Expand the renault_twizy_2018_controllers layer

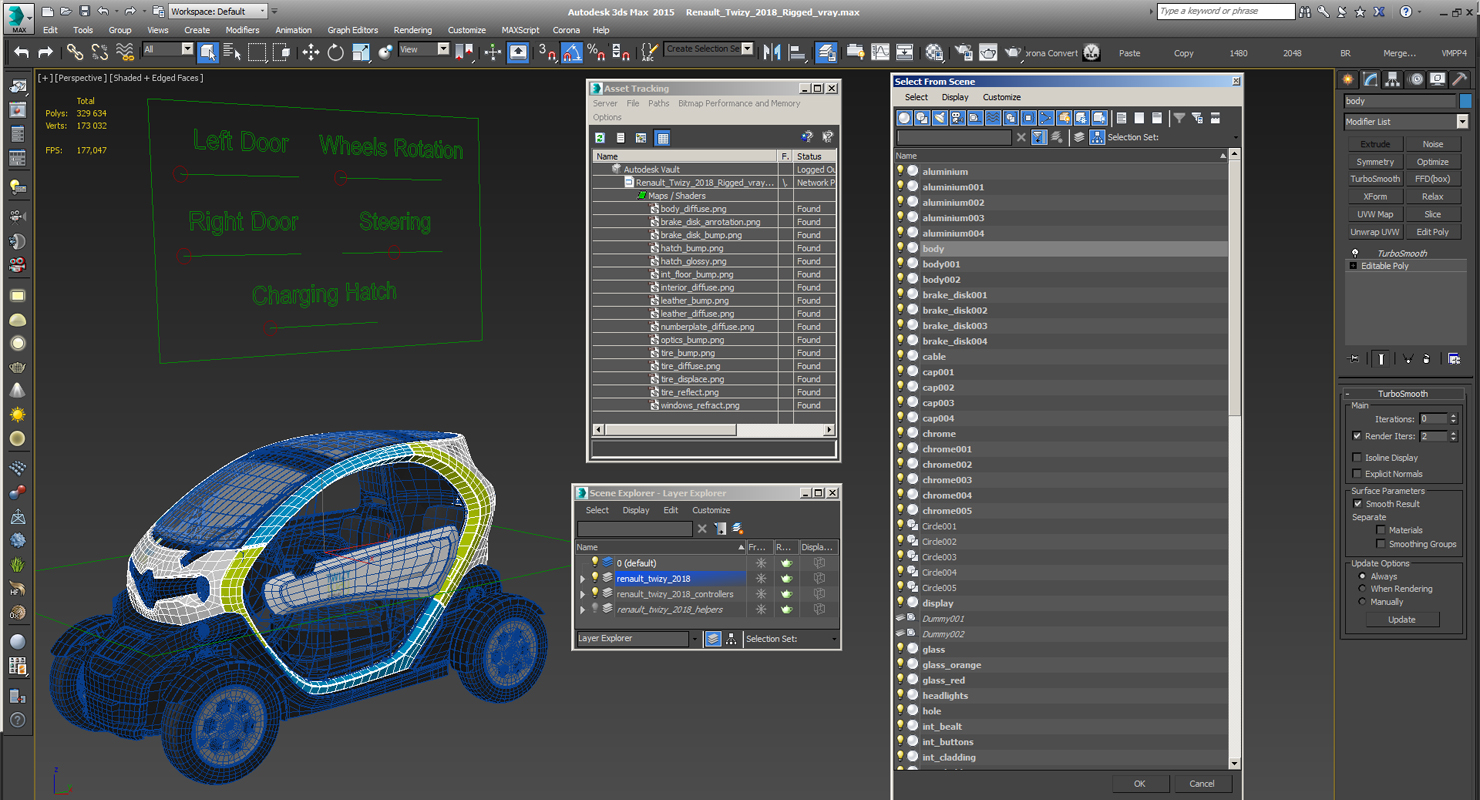click(x=583, y=594)
